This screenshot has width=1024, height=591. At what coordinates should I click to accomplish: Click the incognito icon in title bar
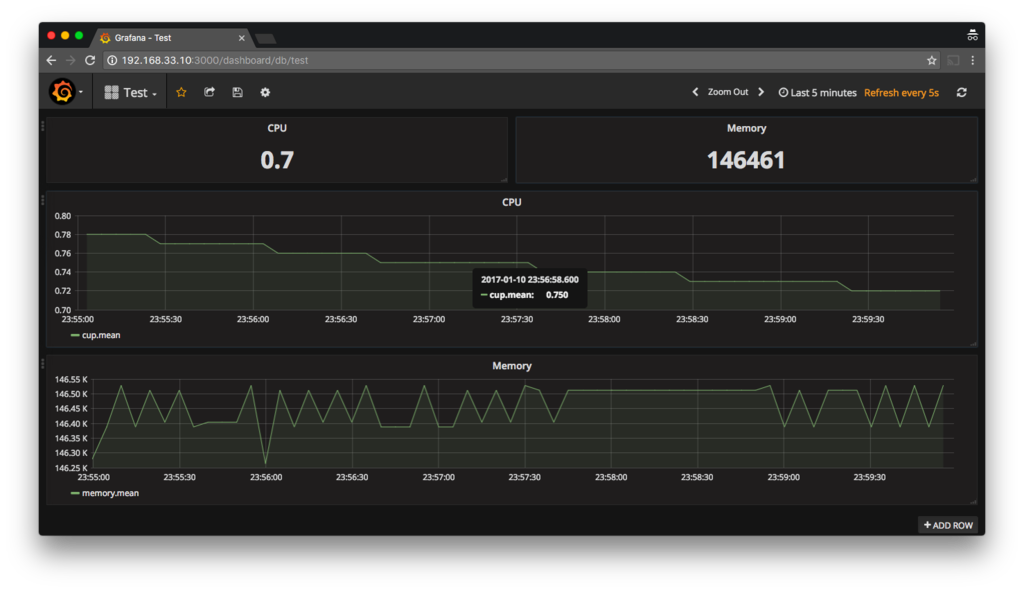point(972,35)
